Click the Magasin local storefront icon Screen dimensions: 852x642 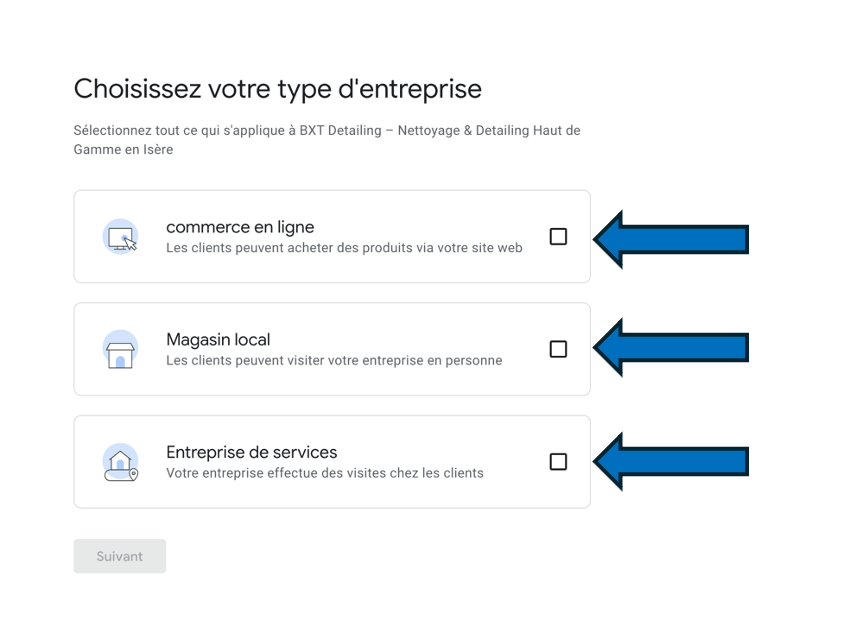(121, 348)
